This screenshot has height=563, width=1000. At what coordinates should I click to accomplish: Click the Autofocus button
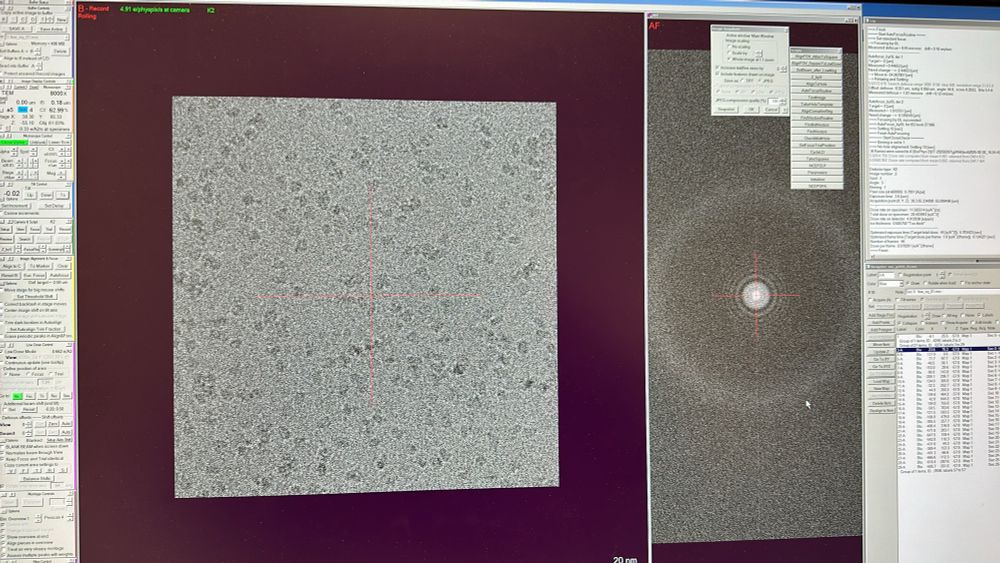pyautogui.click(x=60, y=275)
